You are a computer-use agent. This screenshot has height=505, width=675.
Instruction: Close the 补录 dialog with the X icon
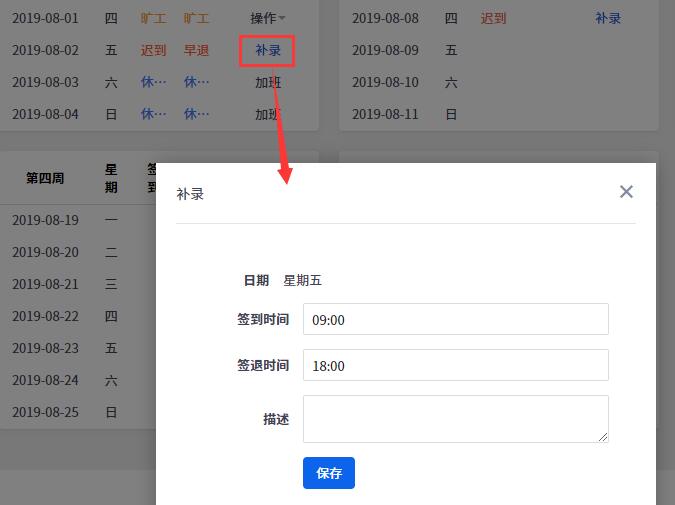626,191
